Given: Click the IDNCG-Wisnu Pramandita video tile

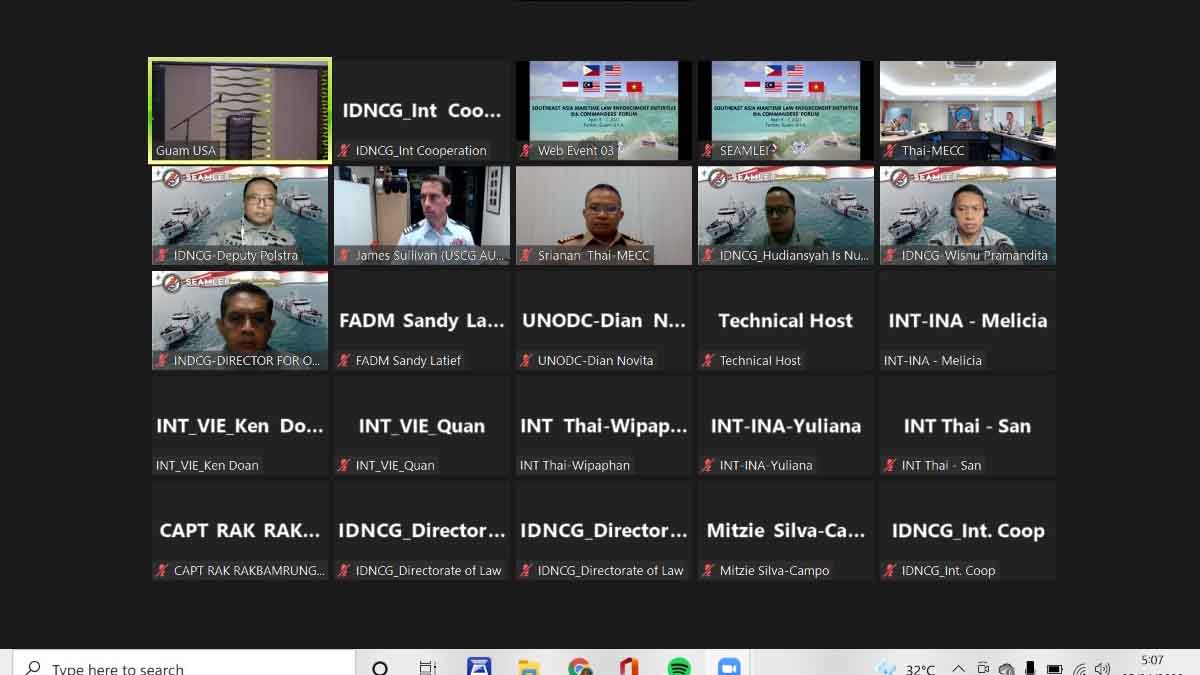Looking at the screenshot, I should (967, 215).
